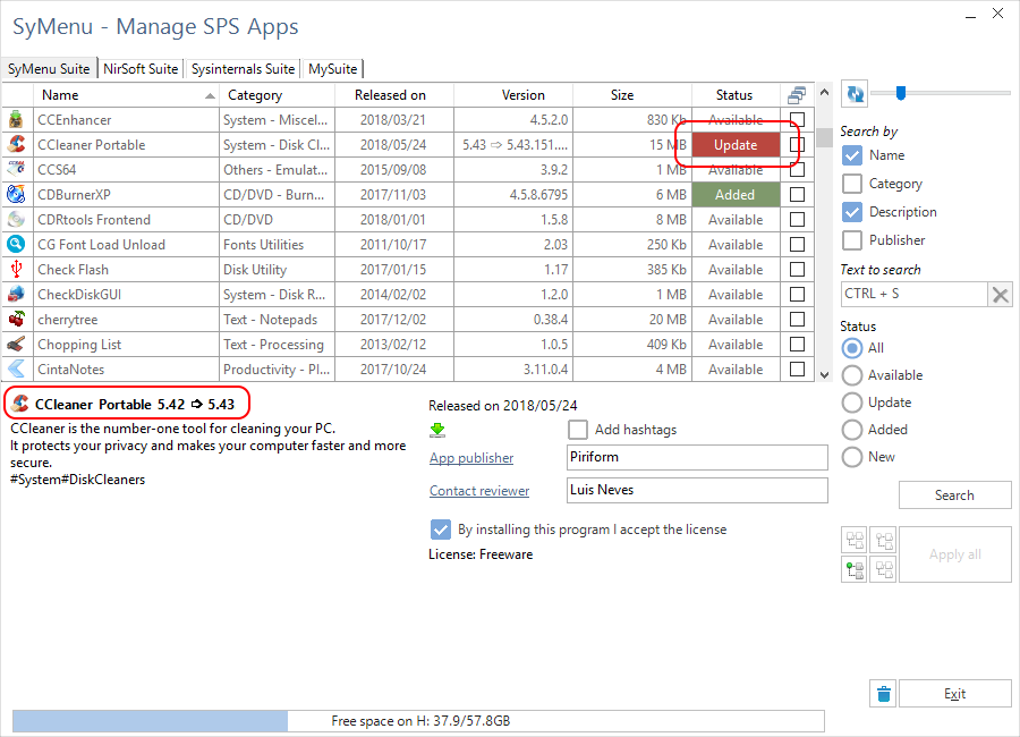The image size is (1020, 737).
Task: Click the vertical list scrollbar thumb
Action: tap(824, 138)
